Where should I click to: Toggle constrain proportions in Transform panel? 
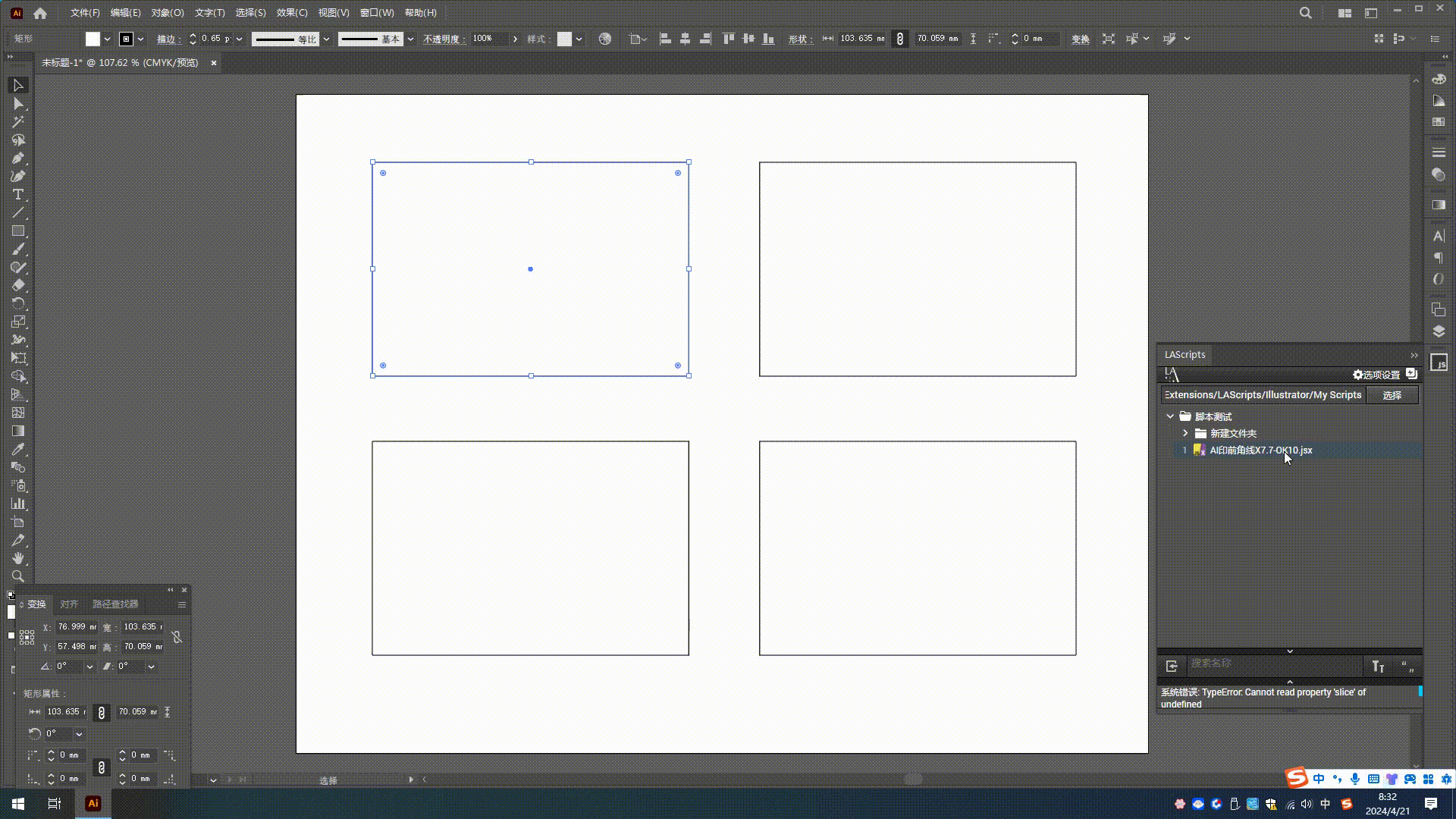tap(177, 637)
